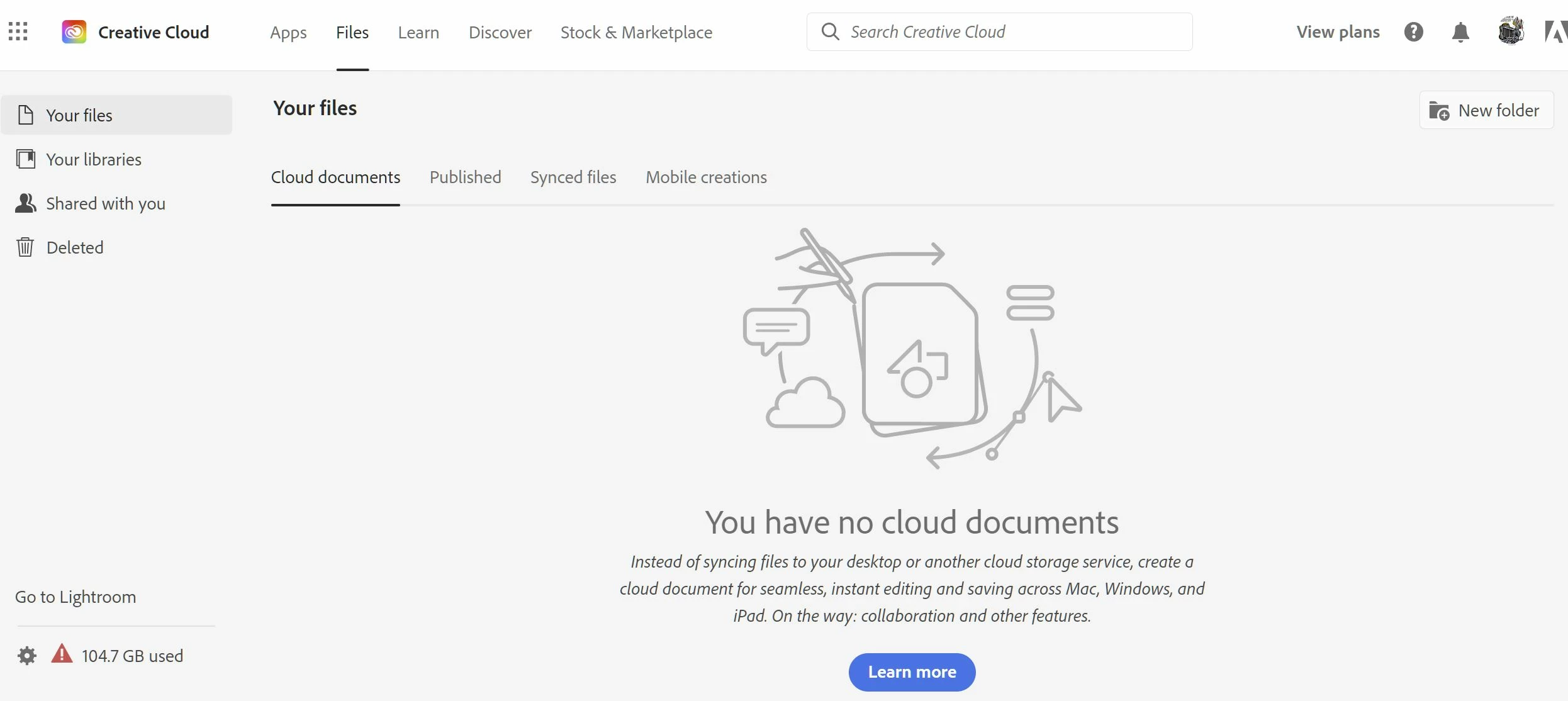Viewport: 1568px width, 701px height.
Task: Click the Creative Cloud logo icon
Action: (74, 31)
